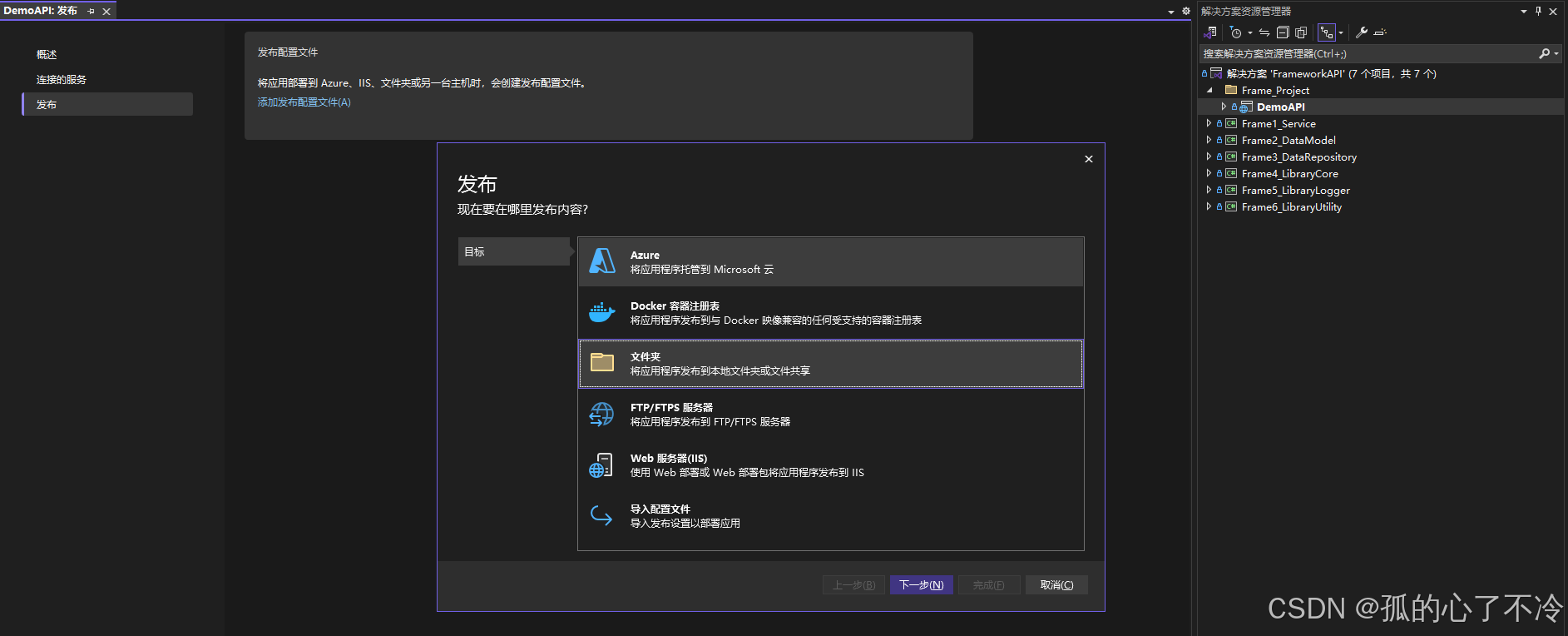The width and height of the screenshot is (1568, 636).
Task: Select the solution 'FrameworkAPI' node
Action: pyautogui.click(x=1331, y=73)
